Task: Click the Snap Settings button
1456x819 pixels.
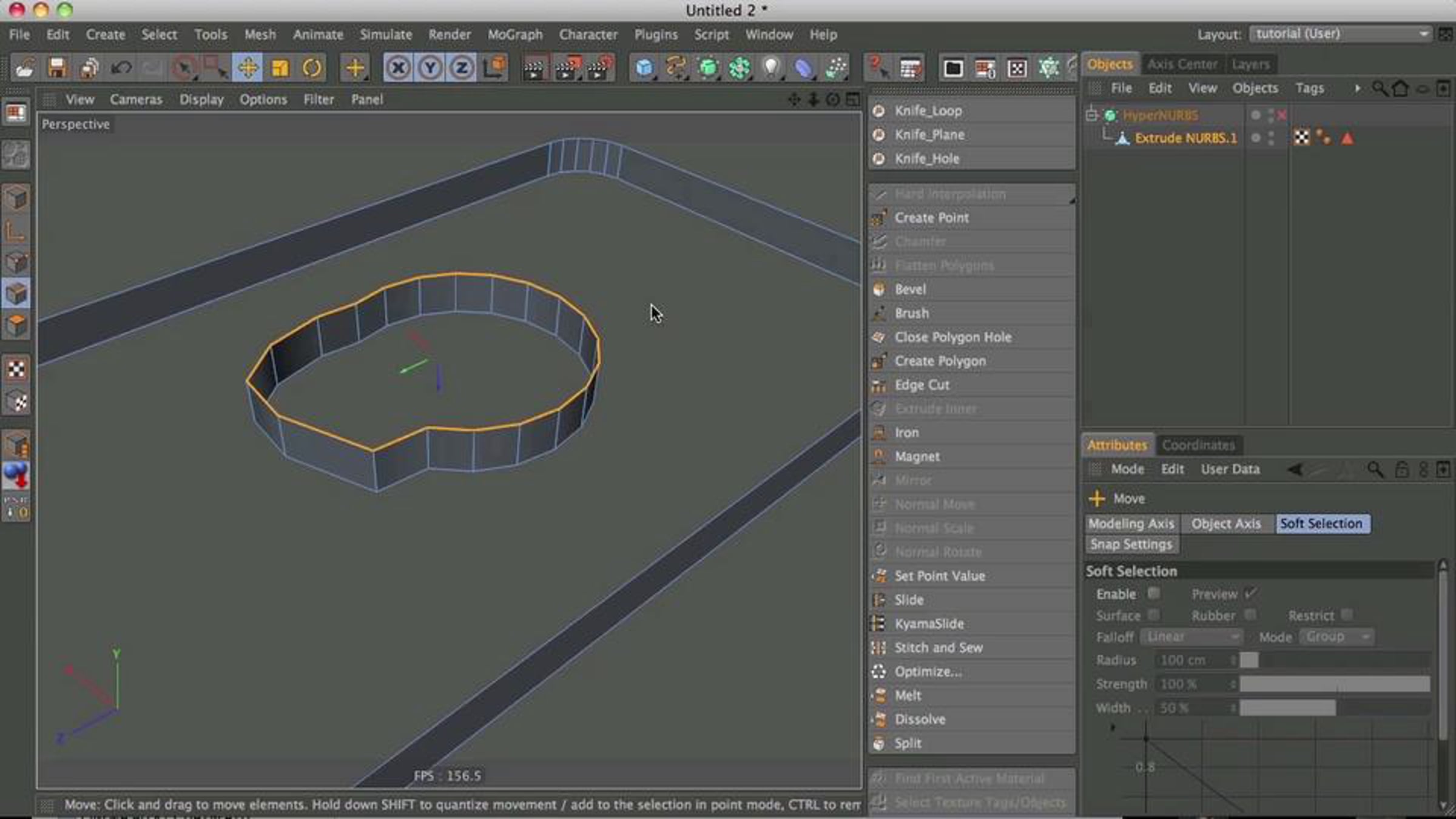Action: pyautogui.click(x=1131, y=544)
